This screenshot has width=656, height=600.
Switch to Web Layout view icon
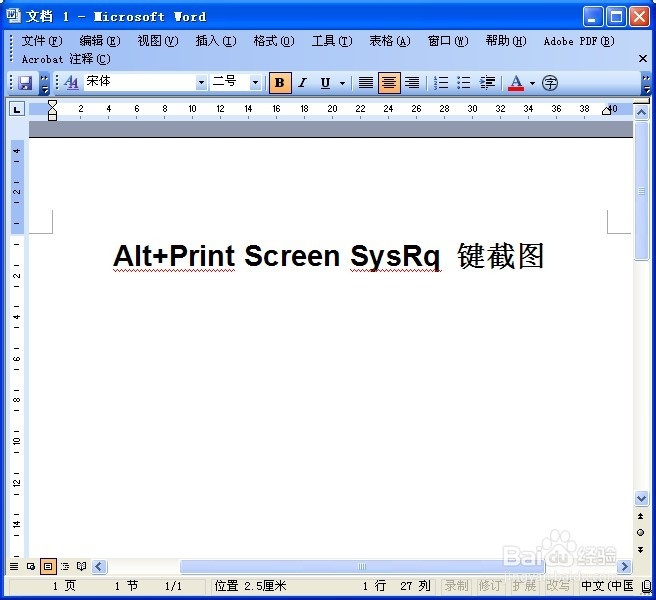[x=31, y=567]
